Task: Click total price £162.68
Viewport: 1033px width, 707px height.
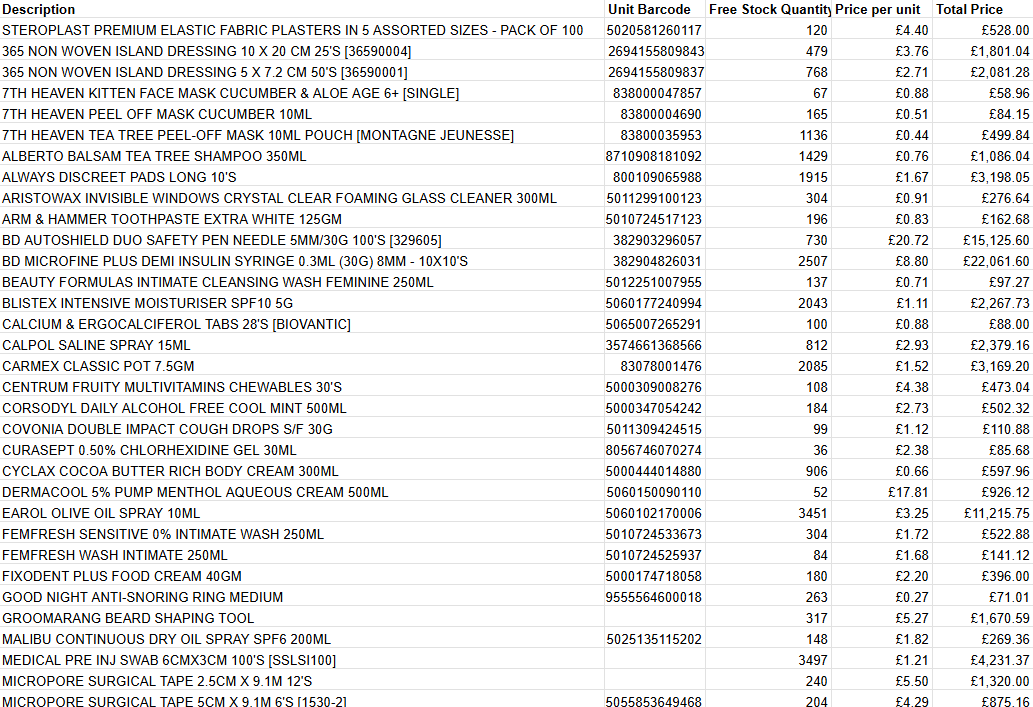Action: pyautogui.click(x=1005, y=220)
